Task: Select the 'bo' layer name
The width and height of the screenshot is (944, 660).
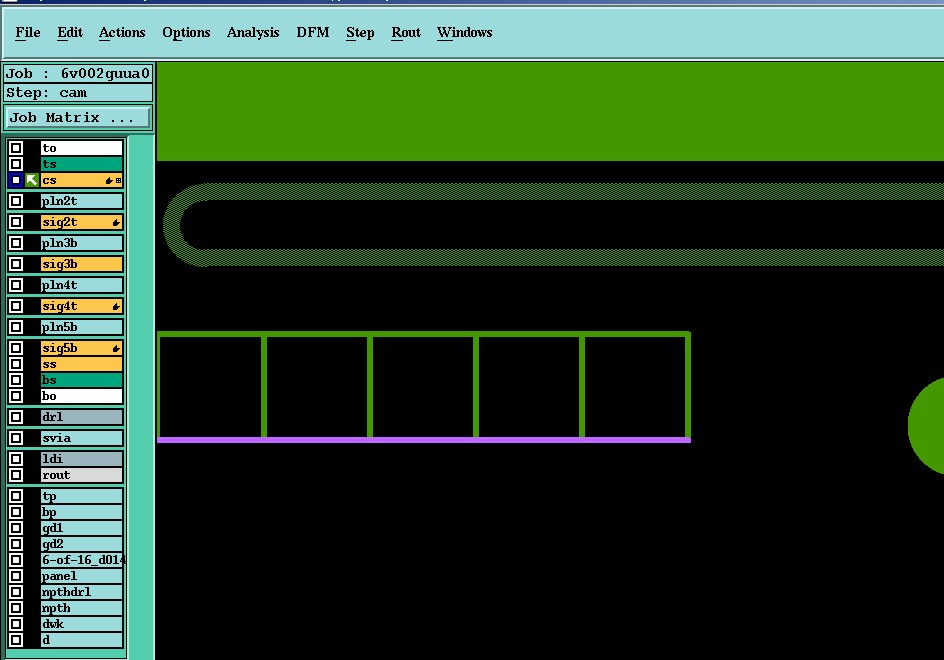Action: click(x=81, y=396)
